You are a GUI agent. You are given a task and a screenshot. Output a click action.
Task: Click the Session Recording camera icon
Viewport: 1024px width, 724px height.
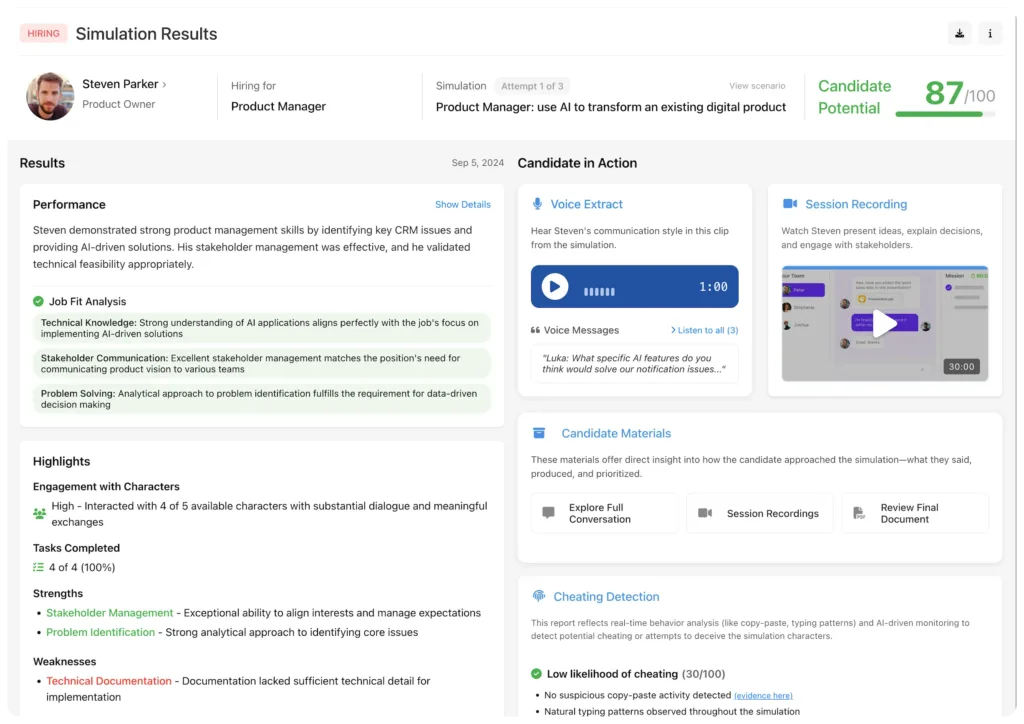pyautogui.click(x=790, y=204)
